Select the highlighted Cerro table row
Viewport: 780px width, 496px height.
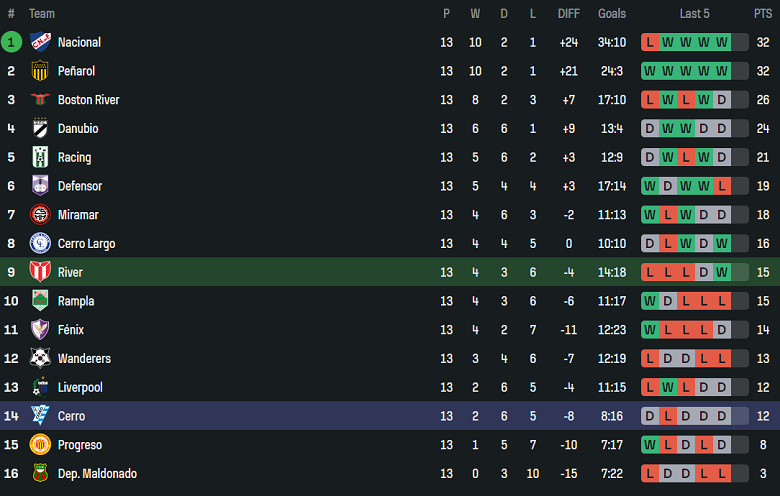tap(390, 416)
